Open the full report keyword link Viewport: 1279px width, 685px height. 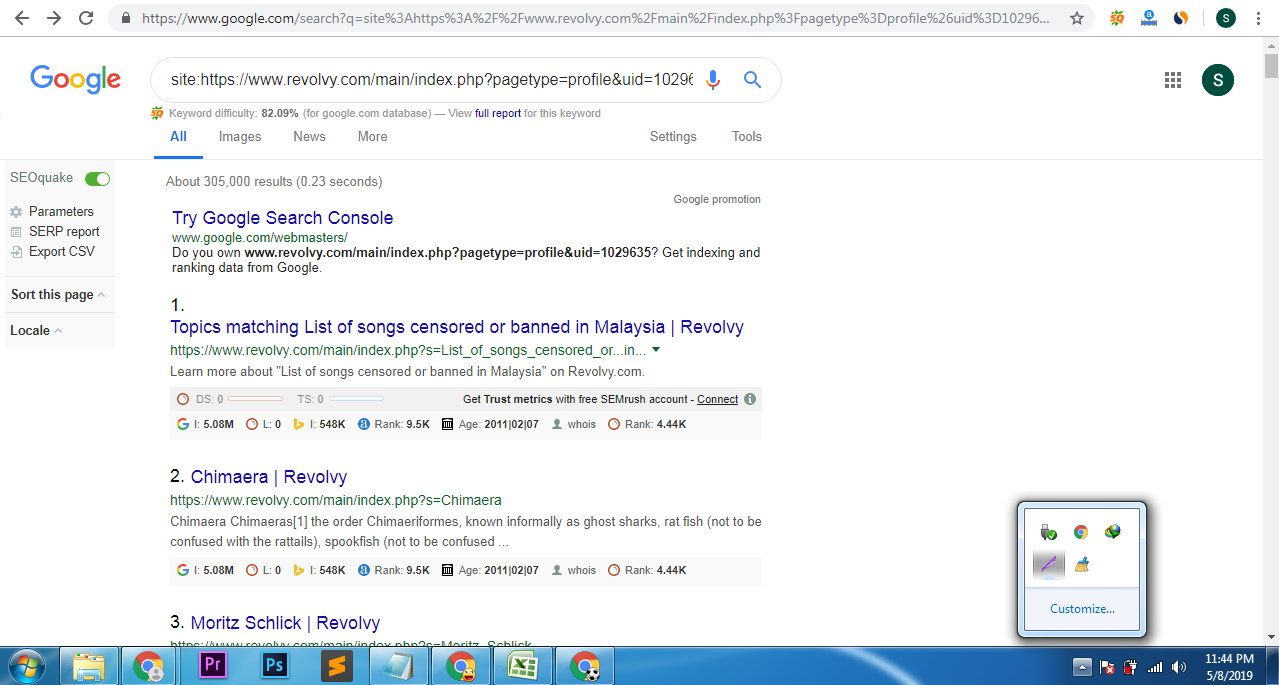(x=498, y=114)
